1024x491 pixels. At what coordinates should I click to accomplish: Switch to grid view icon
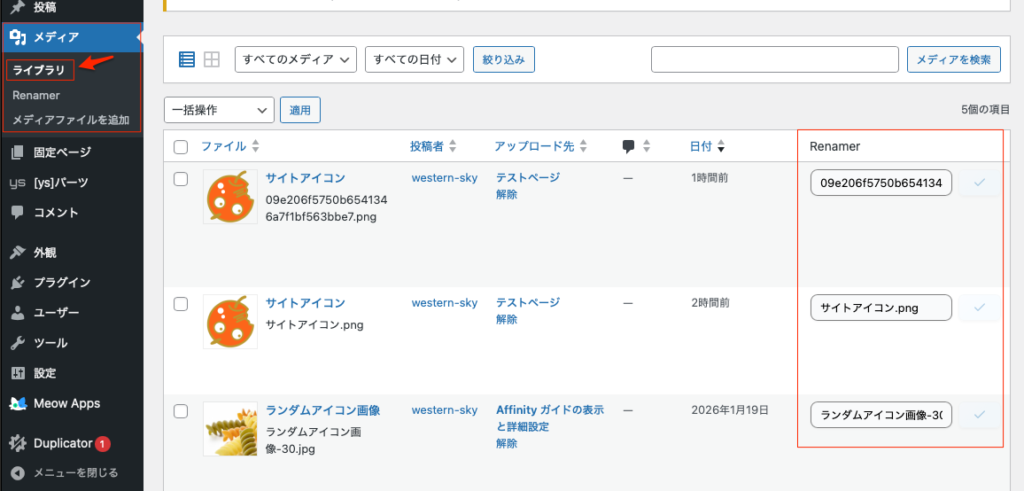[211, 60]
